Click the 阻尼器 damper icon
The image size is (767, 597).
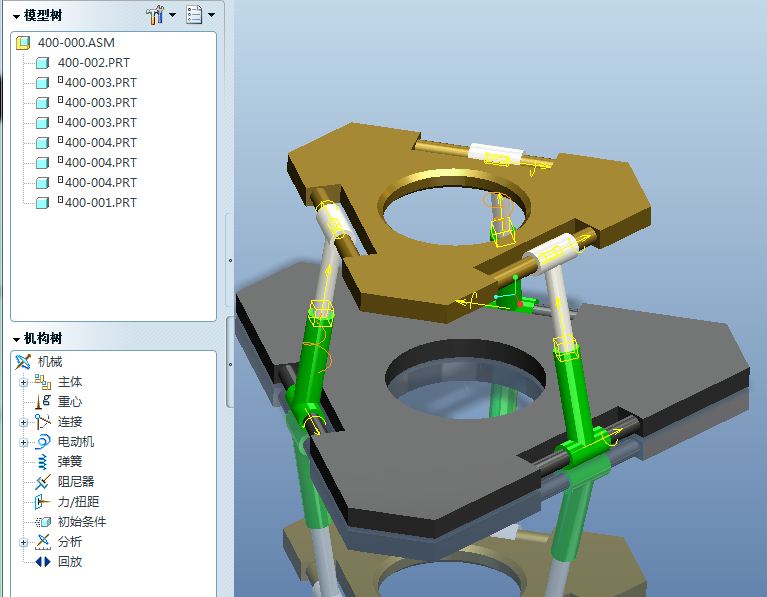43,482
